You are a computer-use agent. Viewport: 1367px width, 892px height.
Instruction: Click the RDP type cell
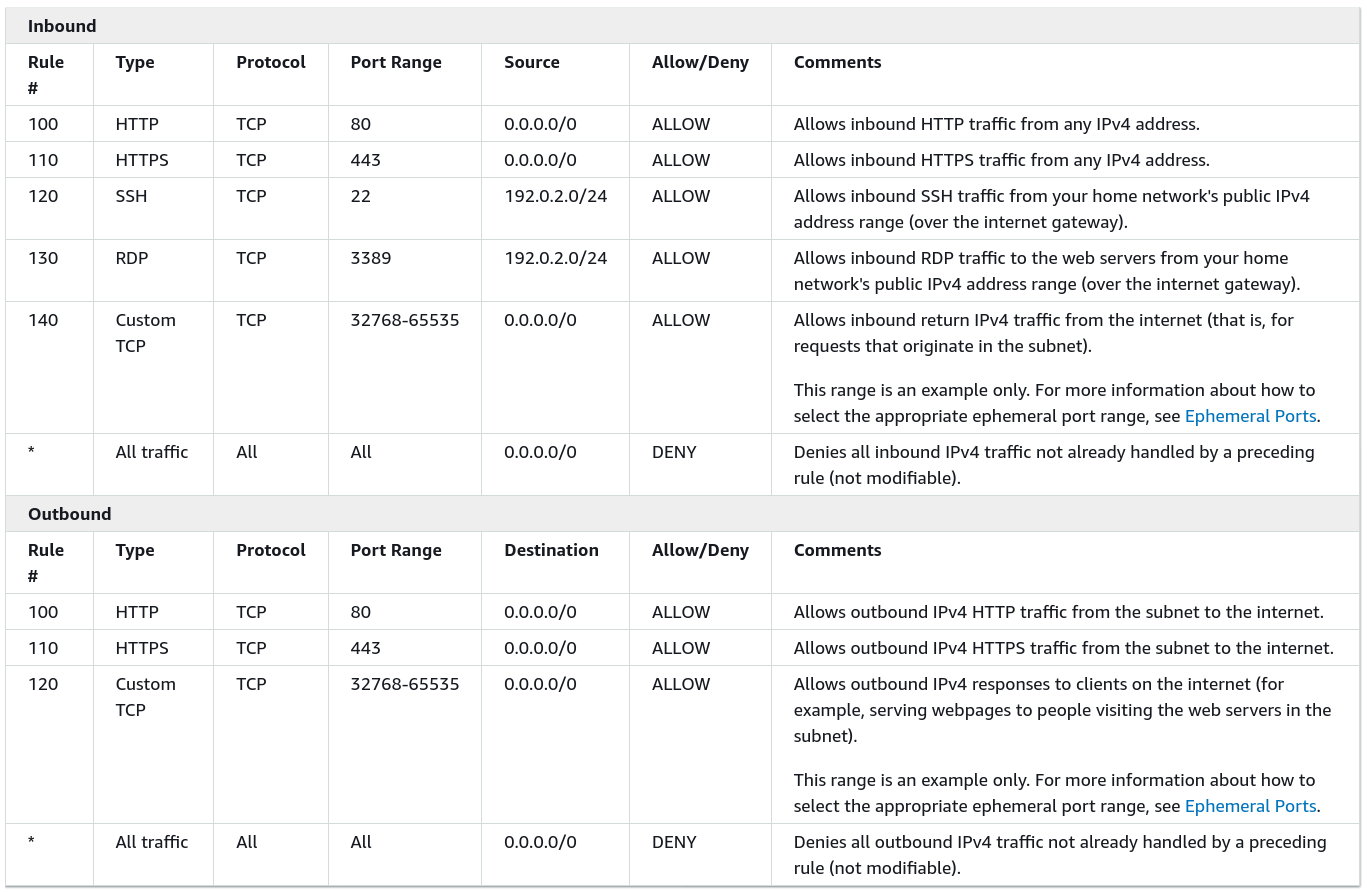point(131,258)
